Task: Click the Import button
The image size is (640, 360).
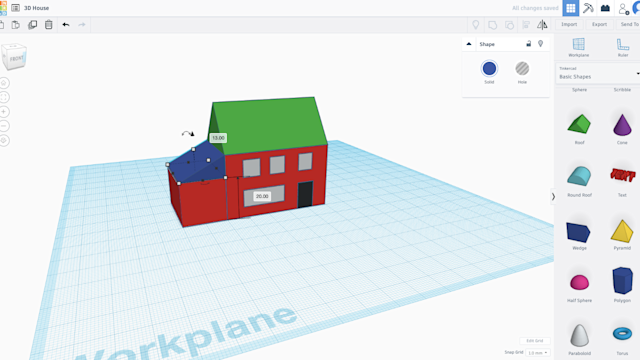Action: pyautogui.click(x=569, y=24)
